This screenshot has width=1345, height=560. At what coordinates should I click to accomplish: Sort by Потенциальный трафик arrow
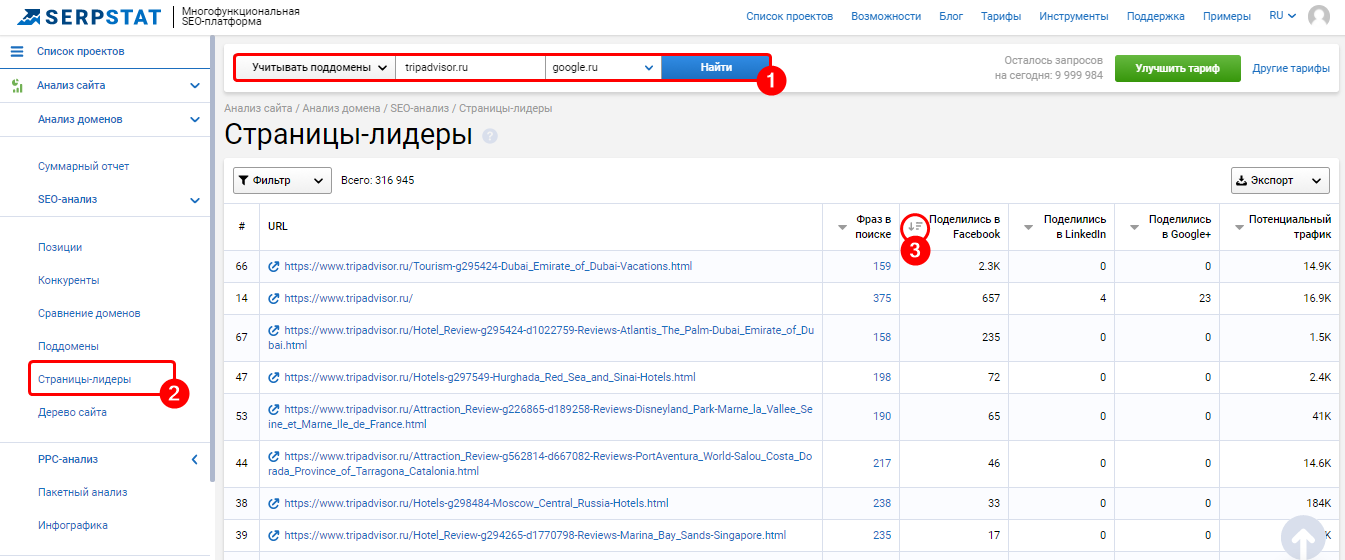point(1239,227)
